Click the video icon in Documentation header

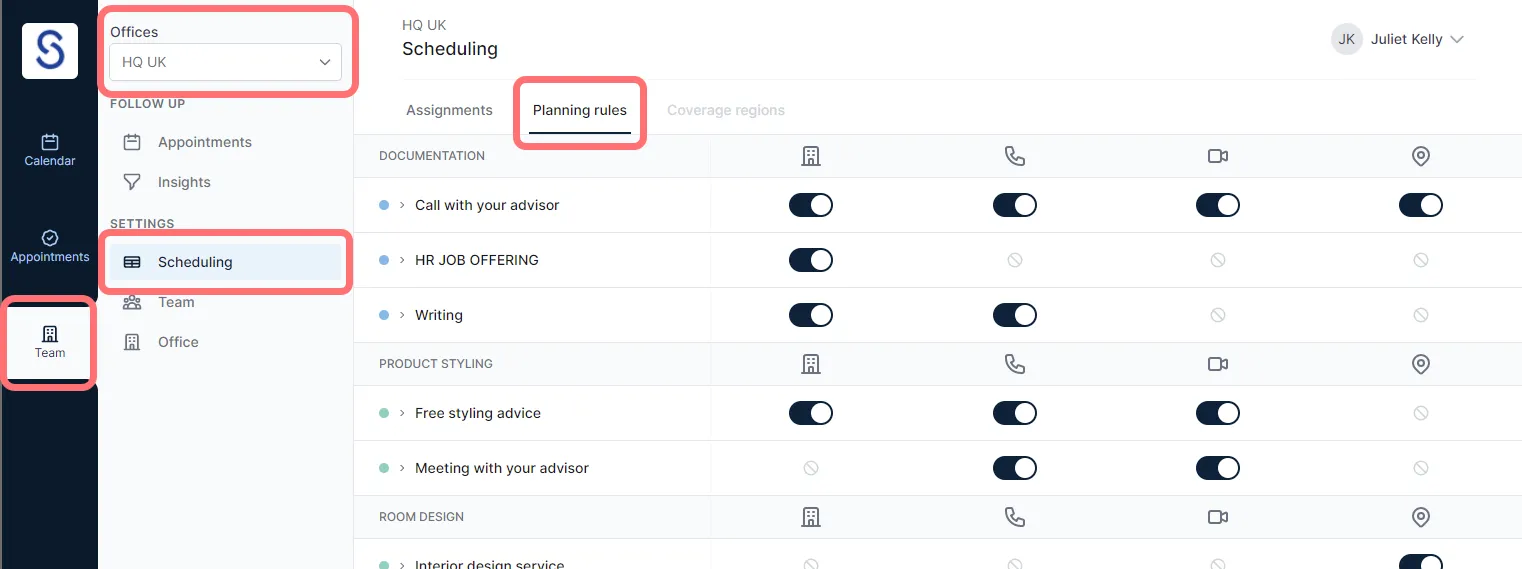(x=1218, y=156)
